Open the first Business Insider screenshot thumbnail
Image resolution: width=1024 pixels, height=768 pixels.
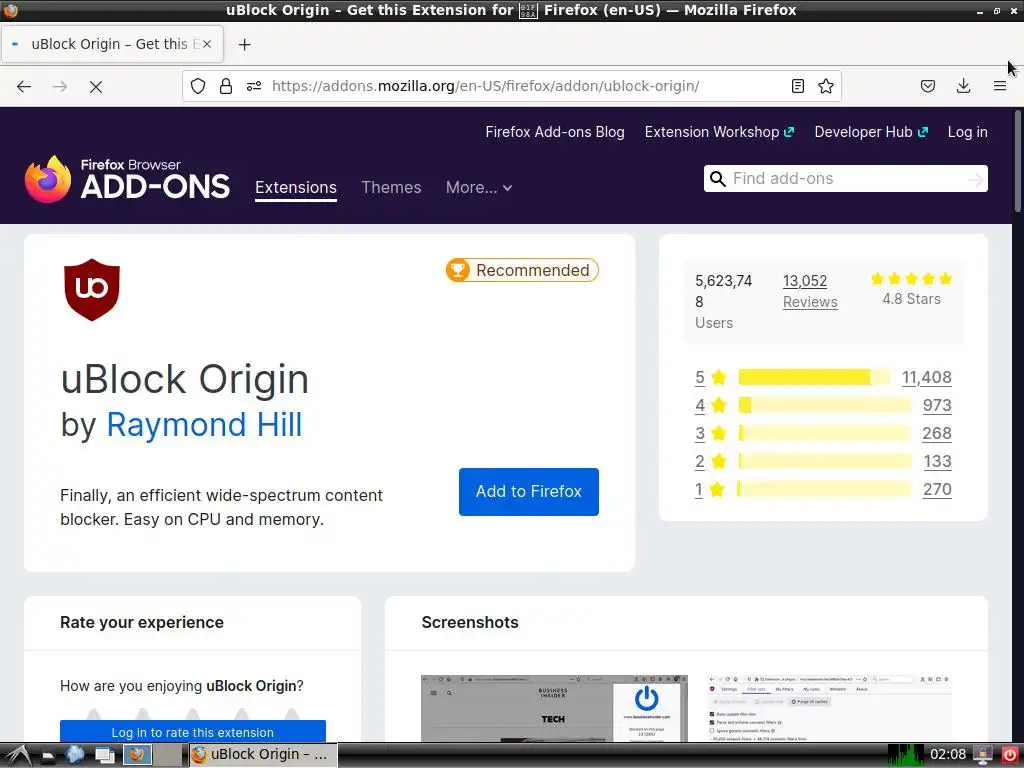[x=554, y=709]
